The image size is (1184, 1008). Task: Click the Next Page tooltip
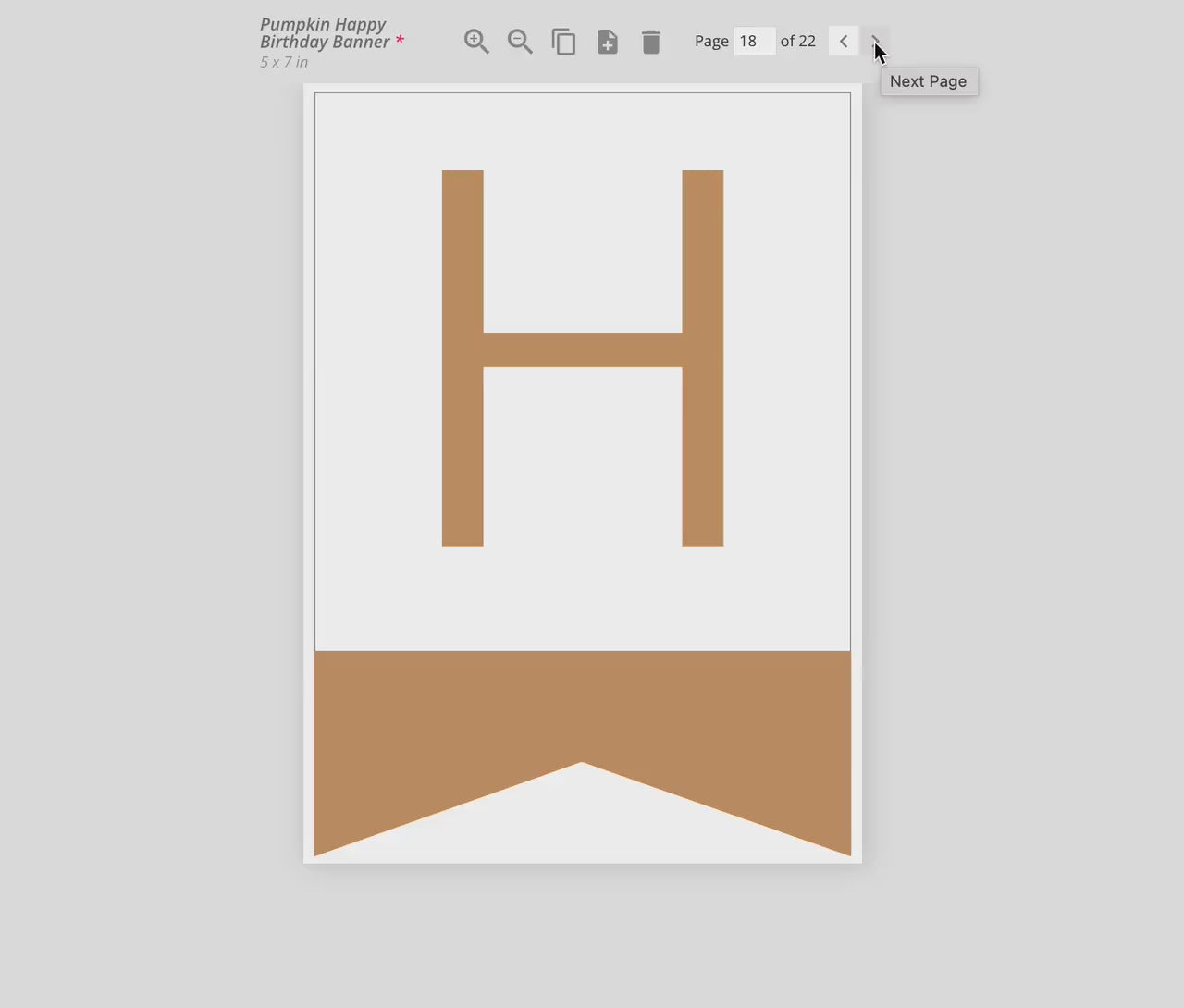point(929,81)
